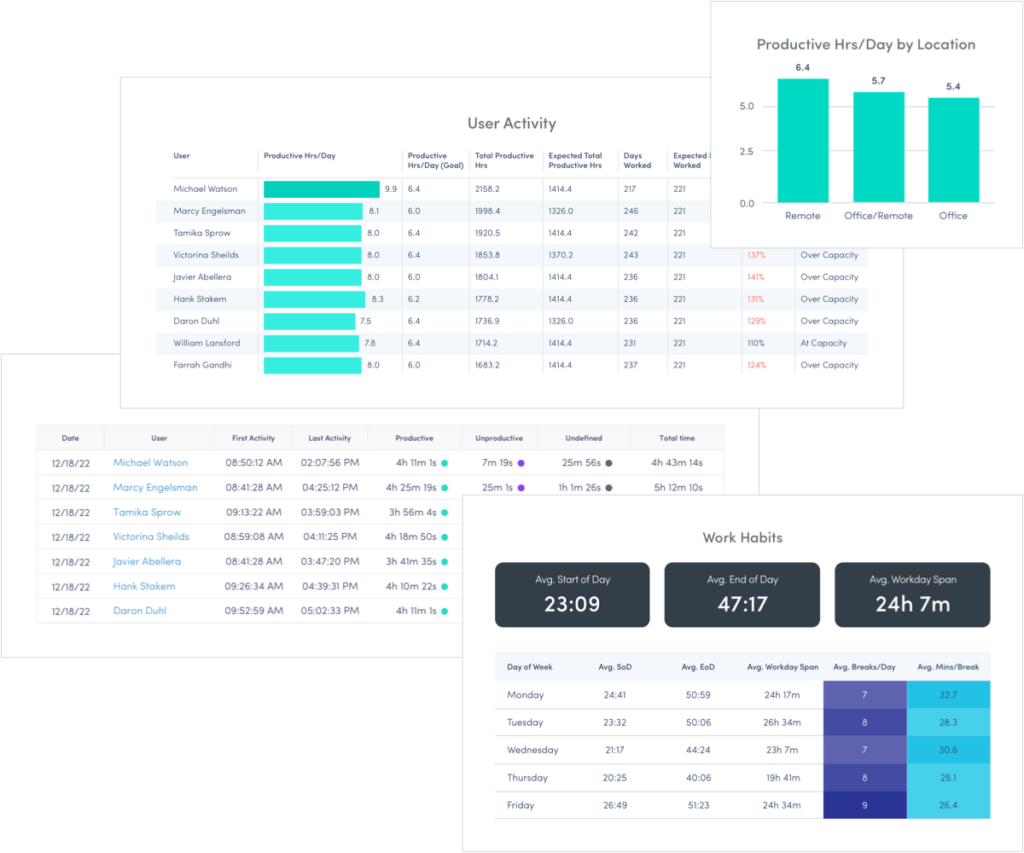Sort by the Total time column header

coord(678,437)
